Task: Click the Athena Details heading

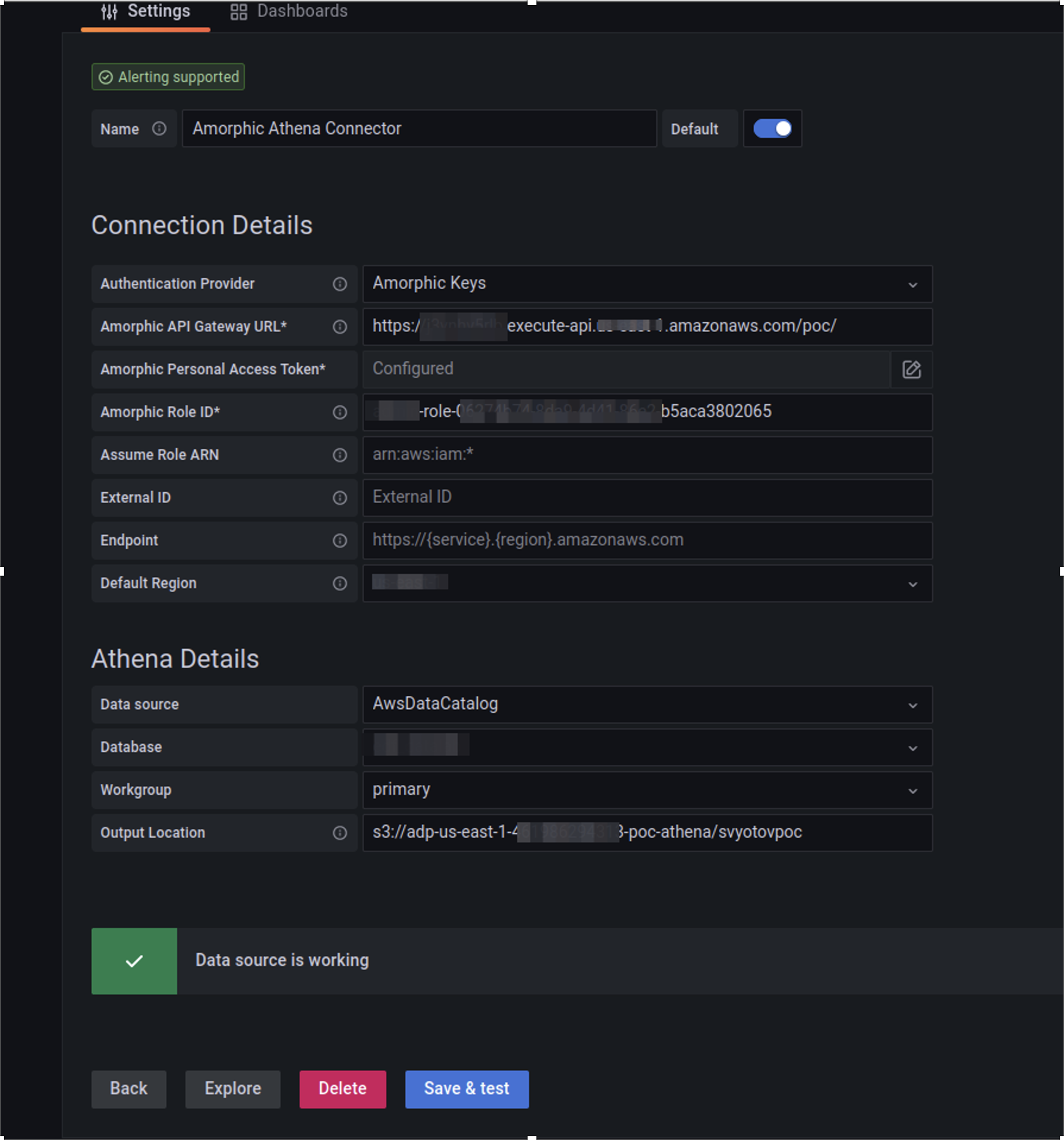Action: tap(175, 659)
